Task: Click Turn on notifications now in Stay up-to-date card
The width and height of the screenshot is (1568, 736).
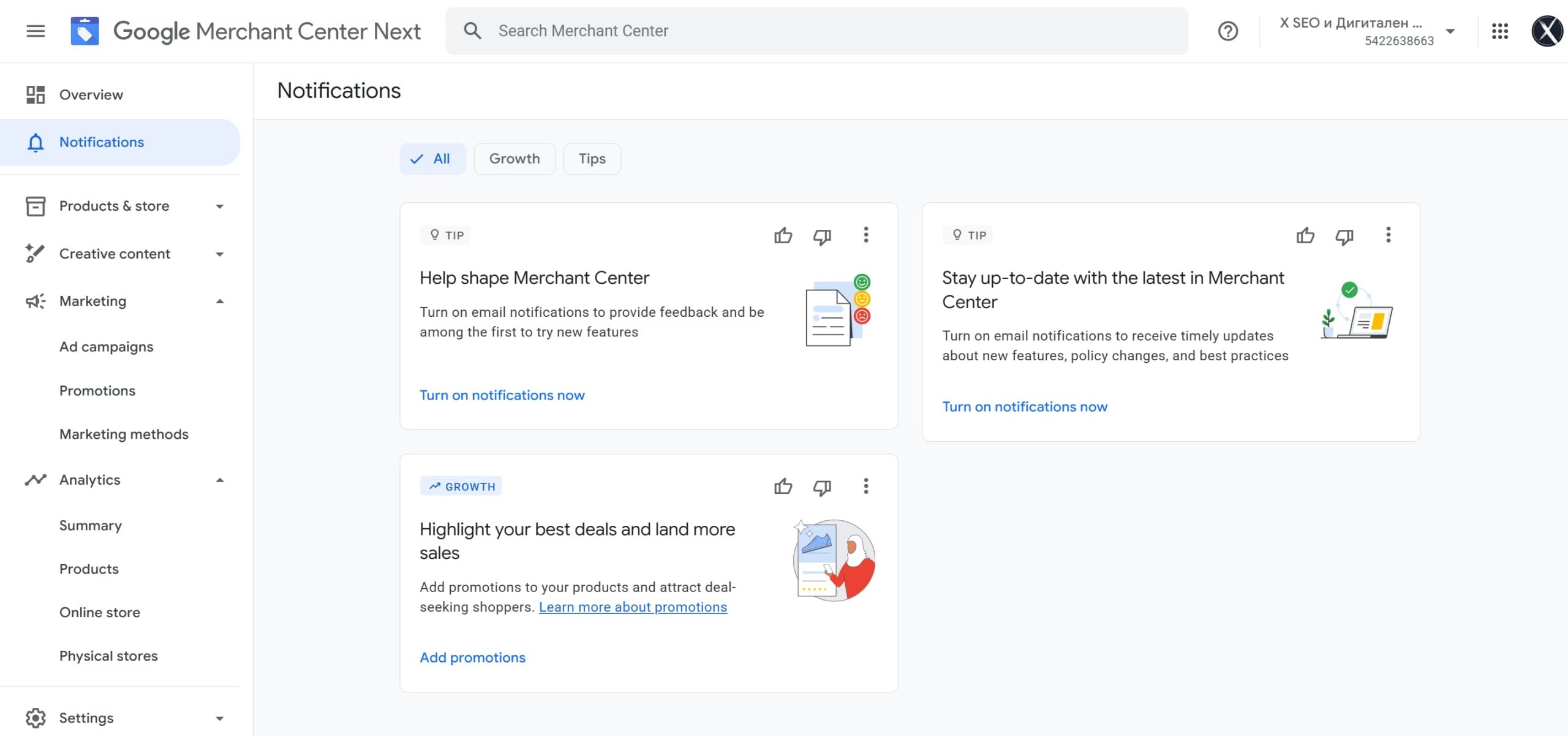Action: [x=1024, y=407]
